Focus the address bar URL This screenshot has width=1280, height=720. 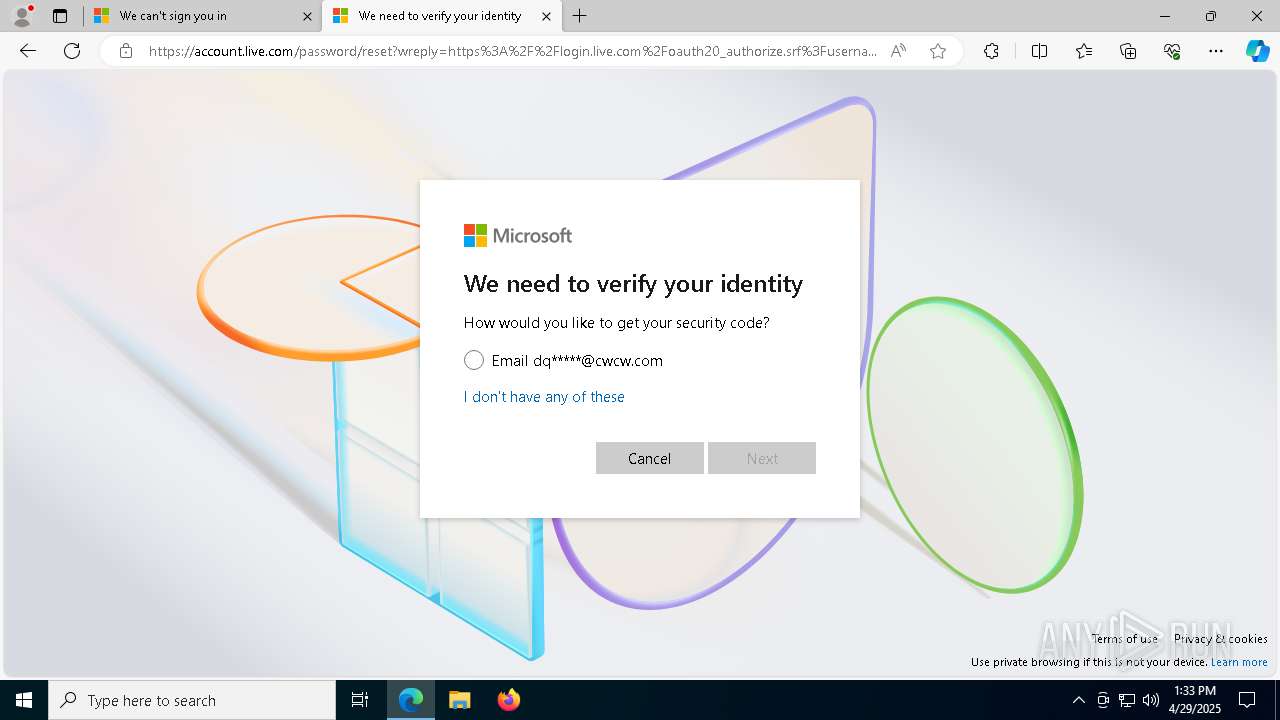pos(513,51)
